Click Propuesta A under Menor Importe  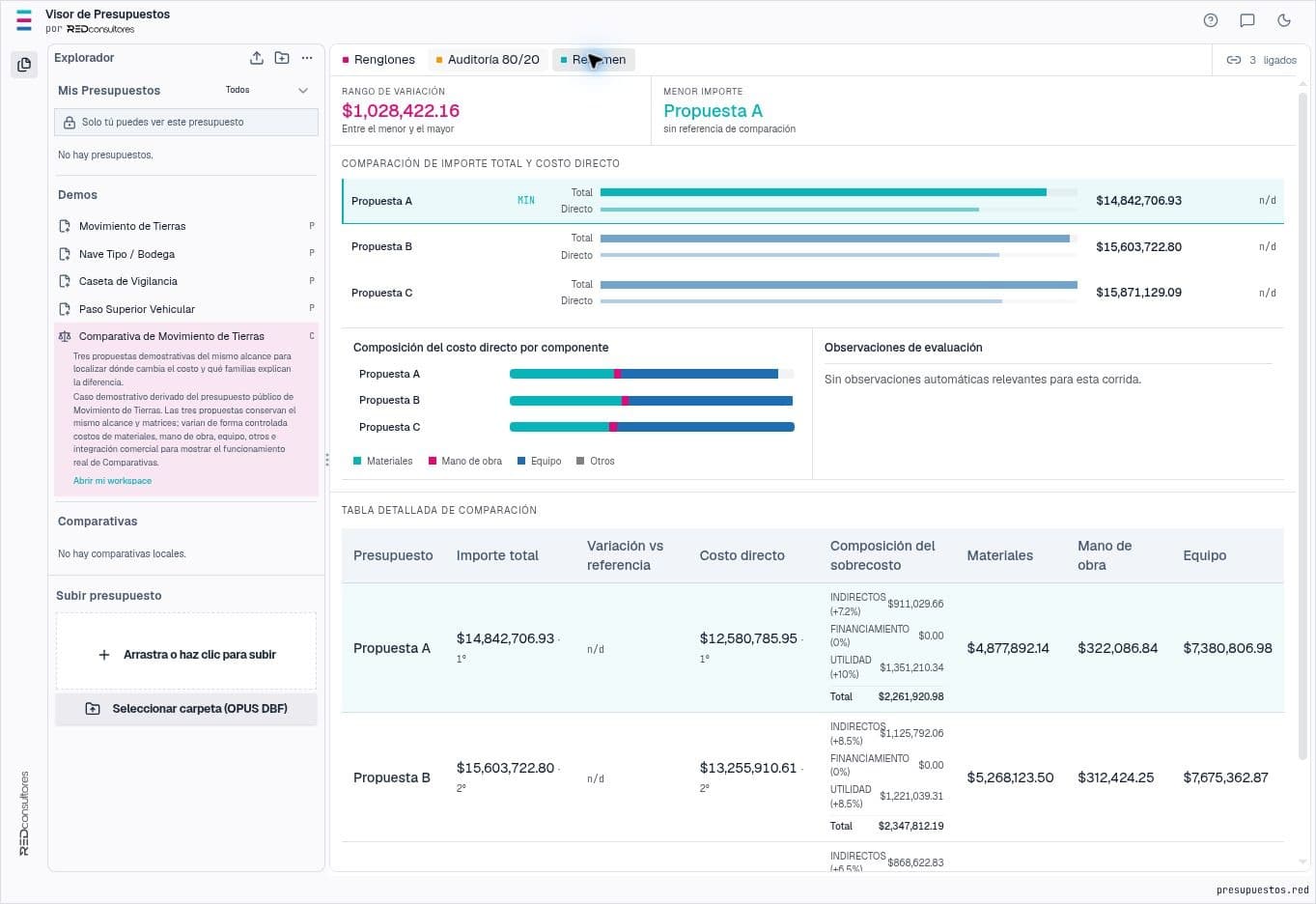[x=713, y=111]
